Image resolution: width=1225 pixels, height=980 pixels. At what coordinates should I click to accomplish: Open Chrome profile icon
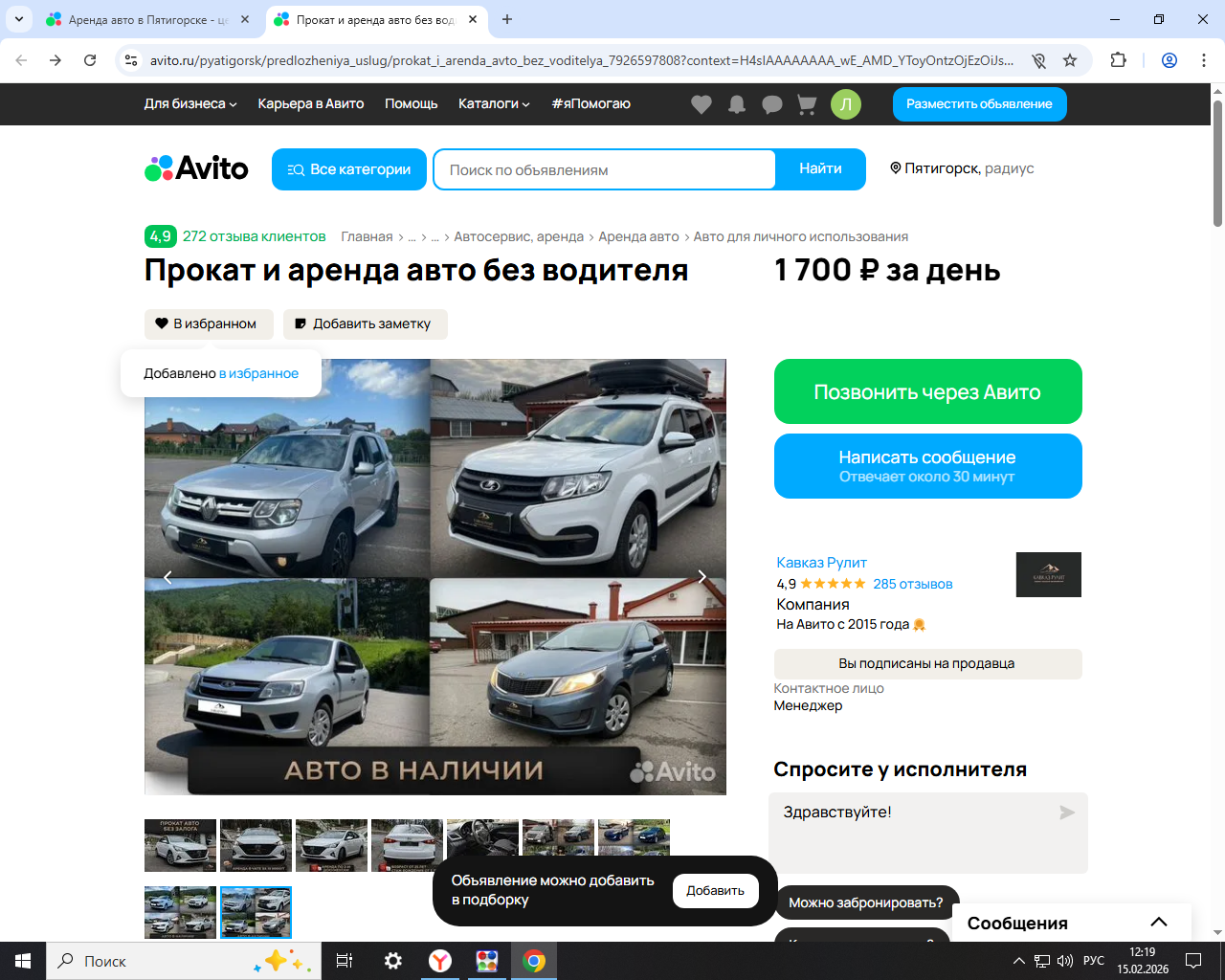[1169, 60]
